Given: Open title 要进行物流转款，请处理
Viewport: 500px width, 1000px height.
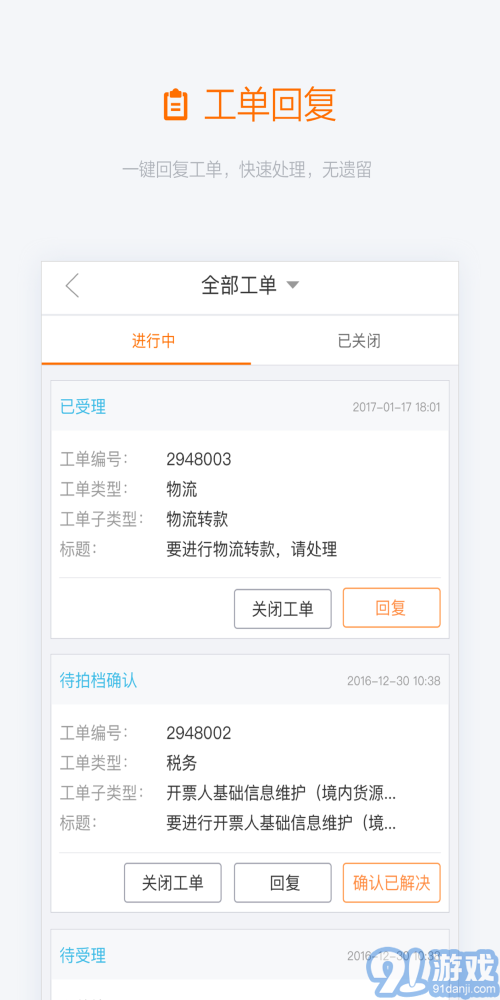Looking at the screenshot, I should 252,548.
